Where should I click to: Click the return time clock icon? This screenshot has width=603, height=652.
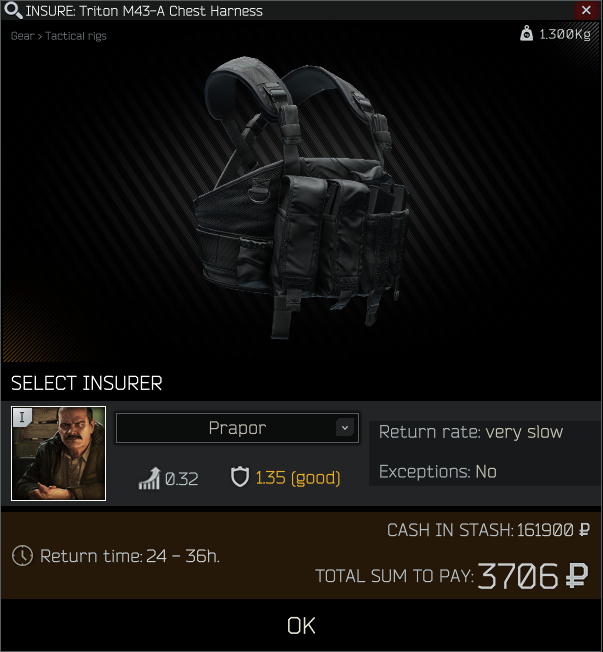(22, 556)
